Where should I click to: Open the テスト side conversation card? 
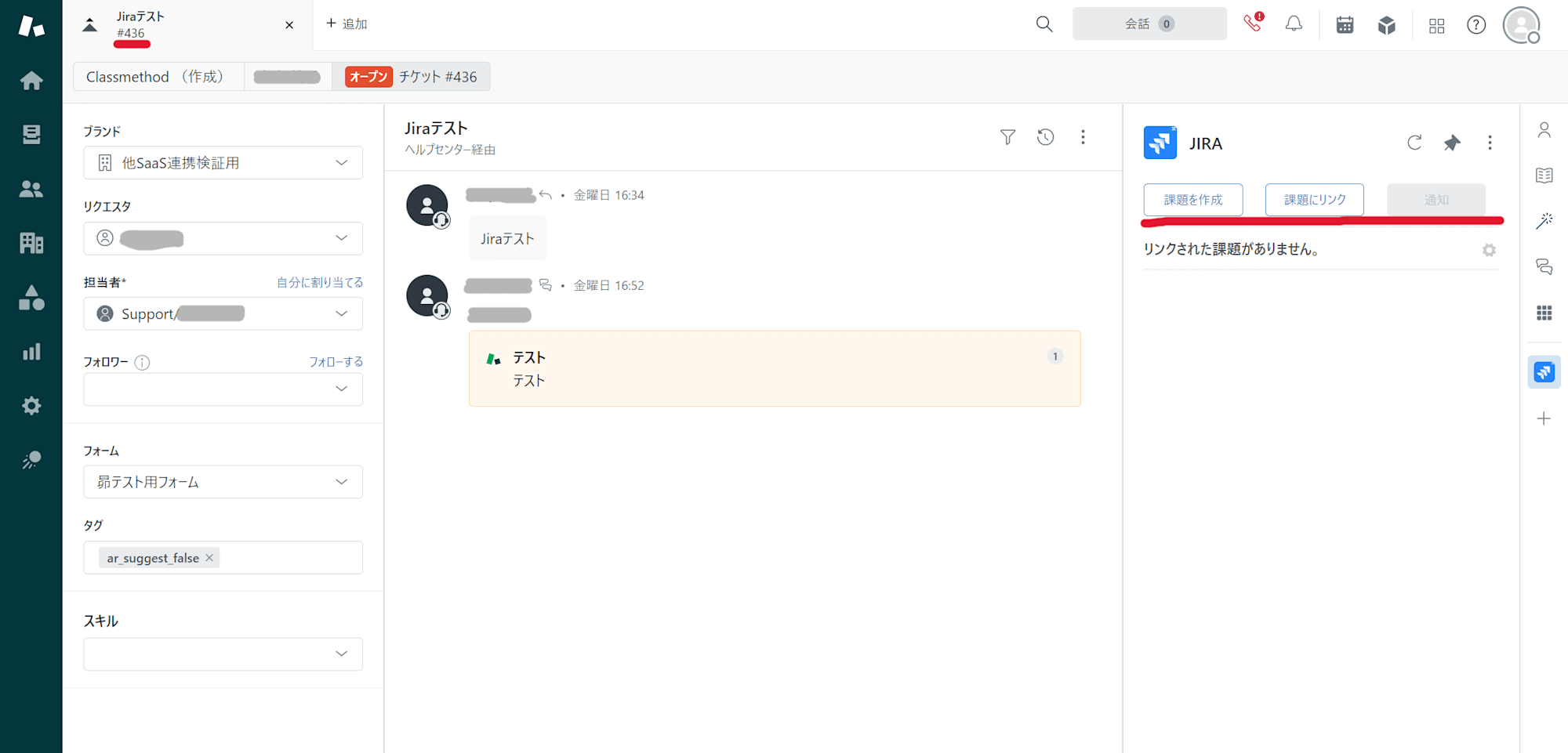click(775, 368)
